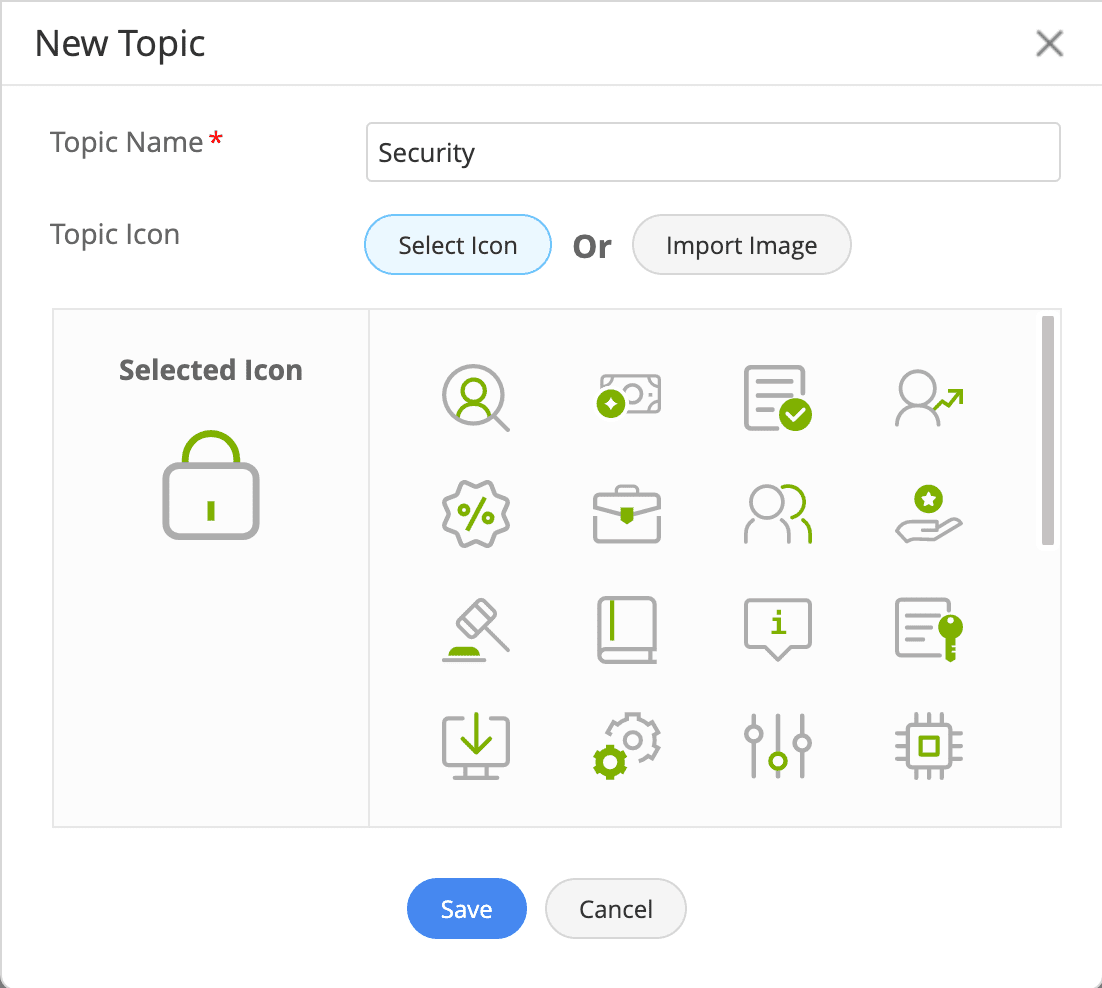Select the processor chip icon

point(929,746)
